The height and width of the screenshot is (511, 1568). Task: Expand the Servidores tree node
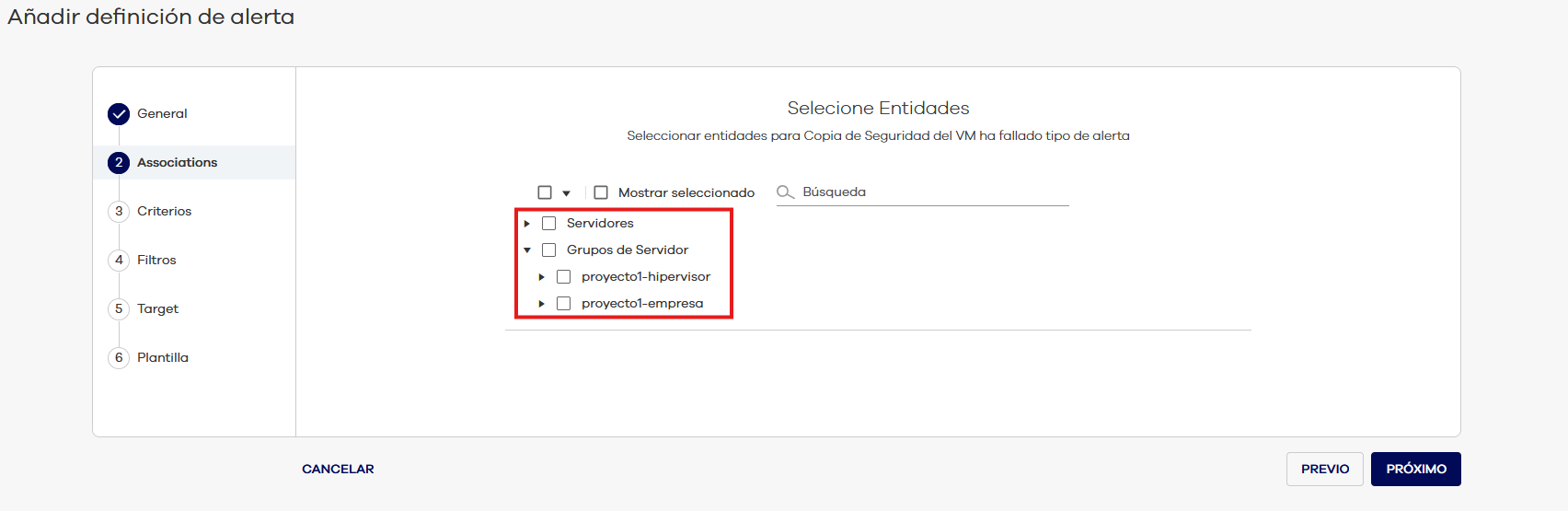[x=527, y=224]
